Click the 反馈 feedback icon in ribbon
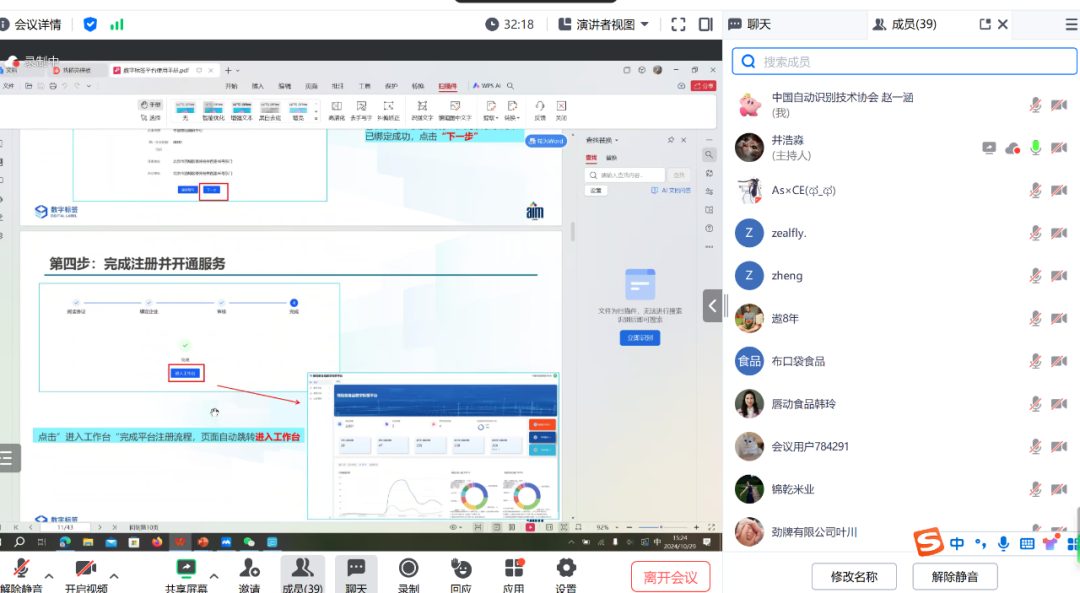This screenshot has width=1080, height=593. [x=539, y=106]
